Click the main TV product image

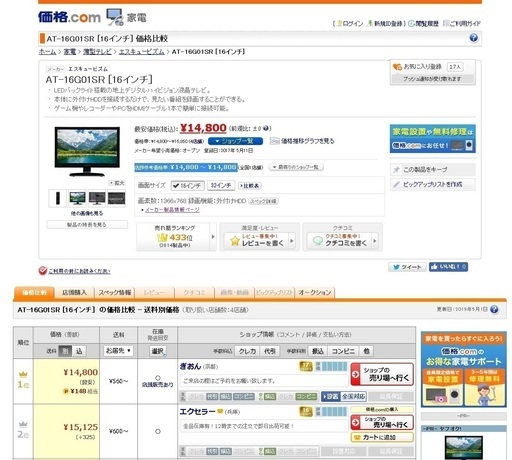point(87,151)
